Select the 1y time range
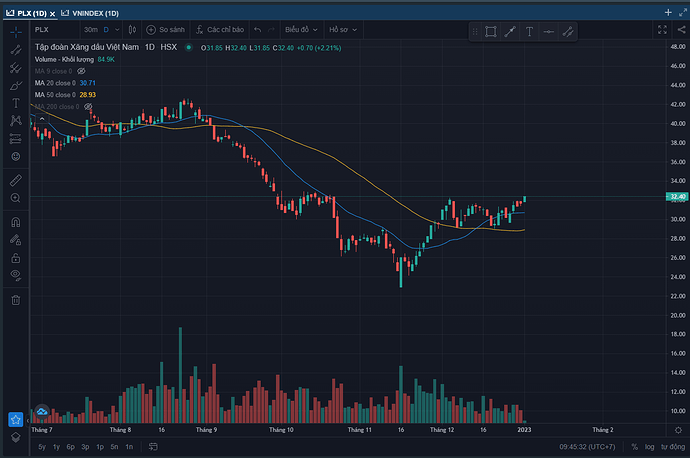 [x=55, y=447]
